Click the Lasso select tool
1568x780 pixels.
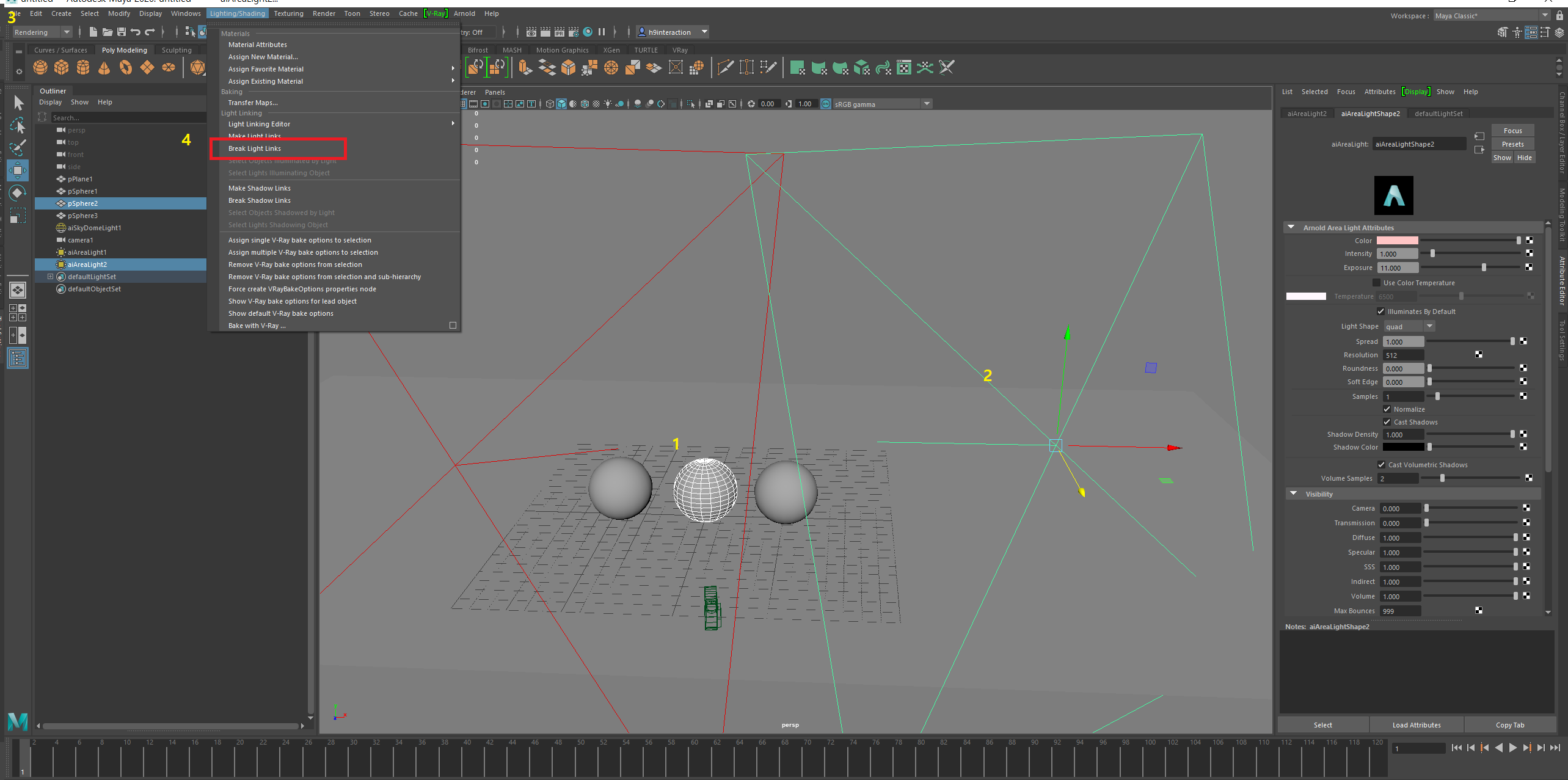18,125
